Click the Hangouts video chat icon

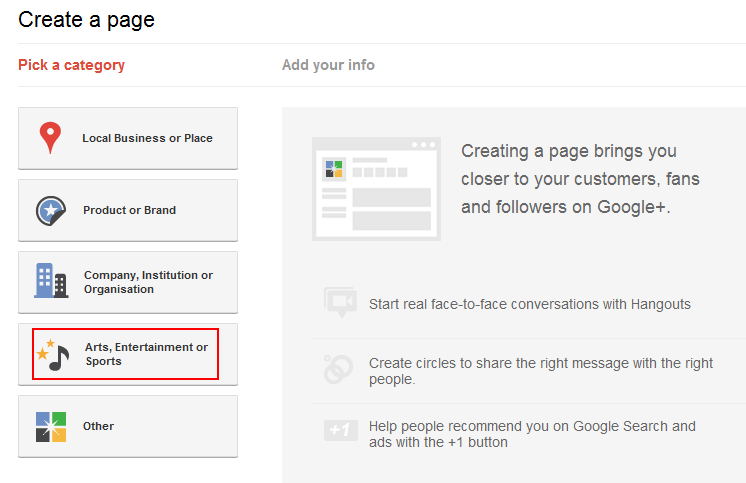tap(340, 302)
